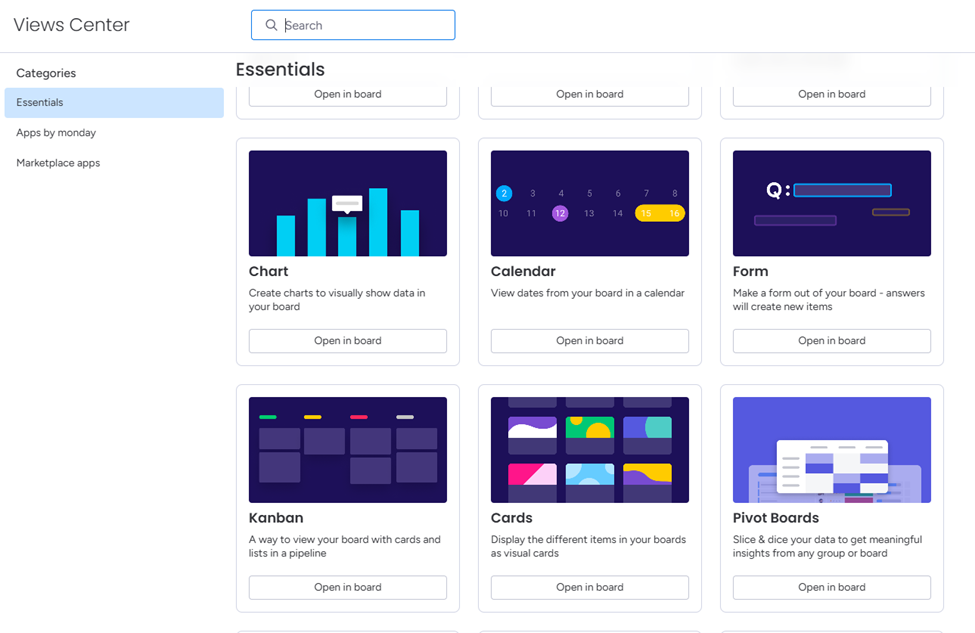Click Open in board above Form card
Screen dimensions: 975x633
point(831,95)
